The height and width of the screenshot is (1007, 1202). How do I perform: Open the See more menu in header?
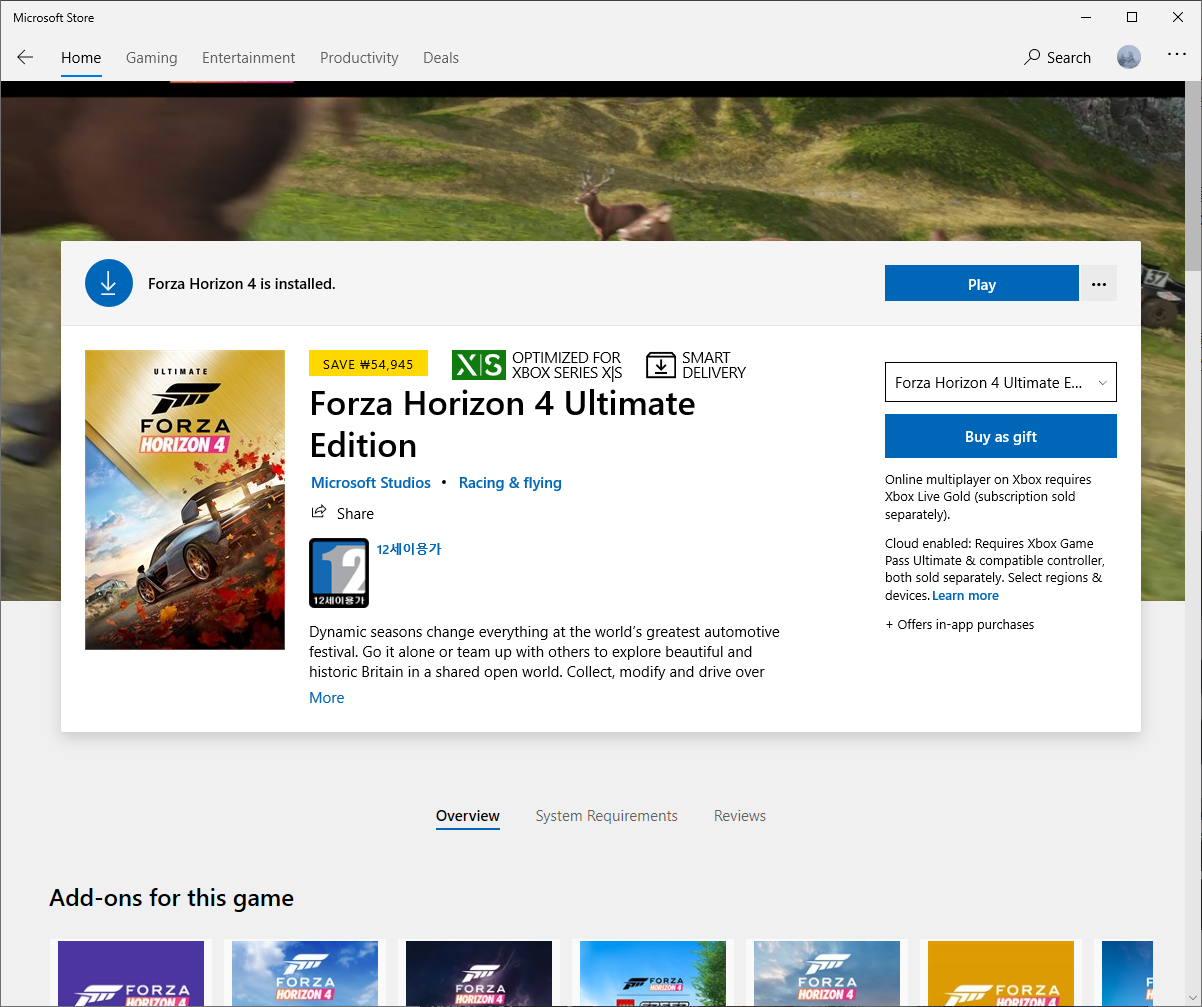point(1177,56)
